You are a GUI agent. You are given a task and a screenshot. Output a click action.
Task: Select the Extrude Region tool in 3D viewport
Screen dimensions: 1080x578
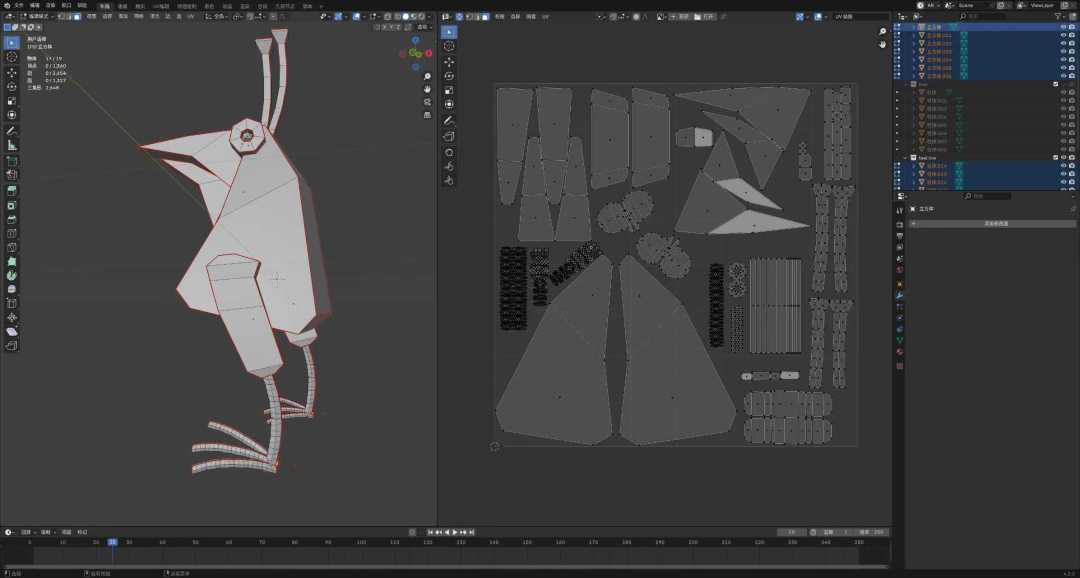(x=12, y=191)
